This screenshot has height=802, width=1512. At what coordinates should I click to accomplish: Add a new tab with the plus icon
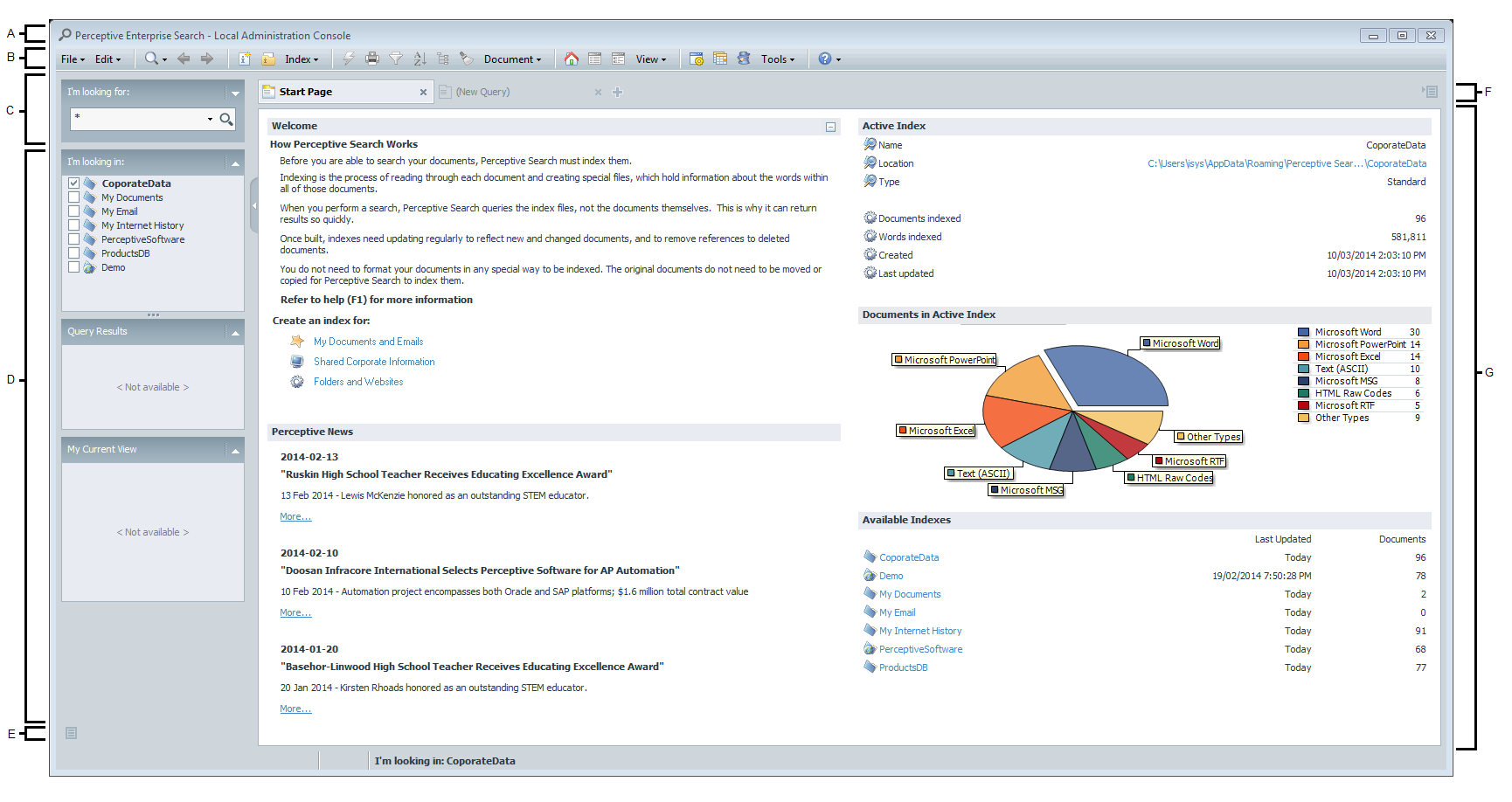click(618, 92)
